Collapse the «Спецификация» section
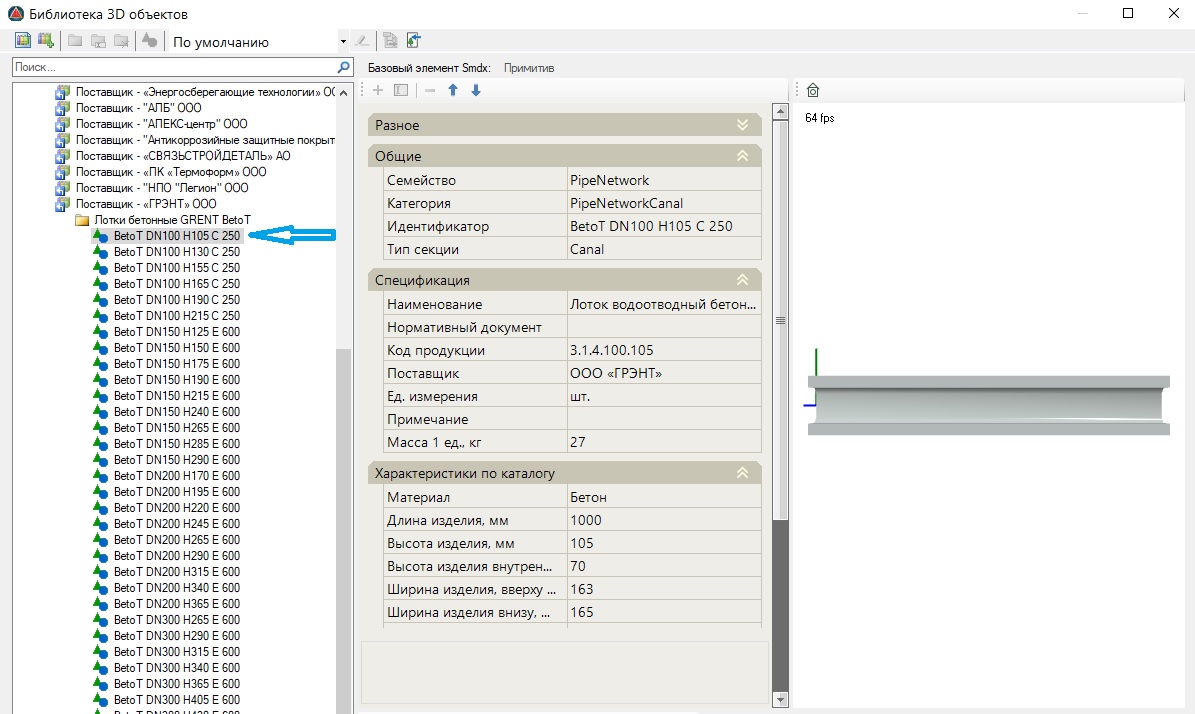The image size is (1195, 714). [x=742, y=280]
